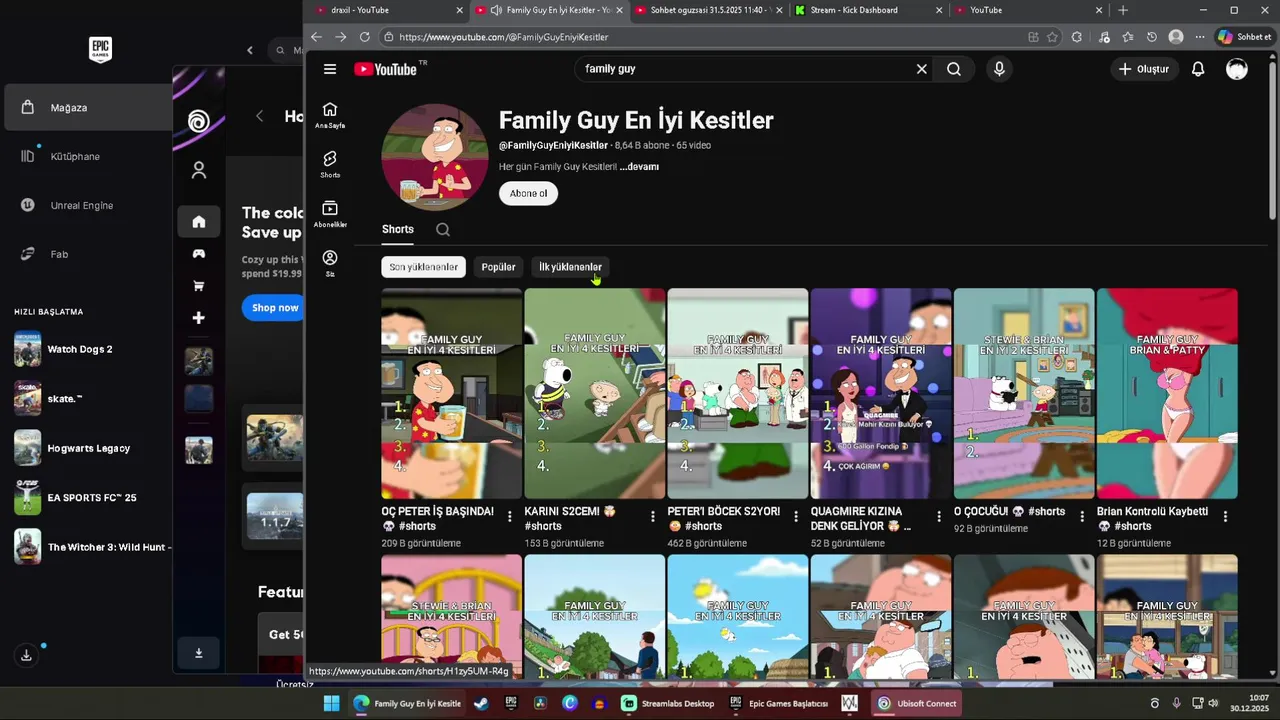Screen dimensions: 1280x720
Task: Select the İlk yüklenenler filter chip
Action: point(570,267)
